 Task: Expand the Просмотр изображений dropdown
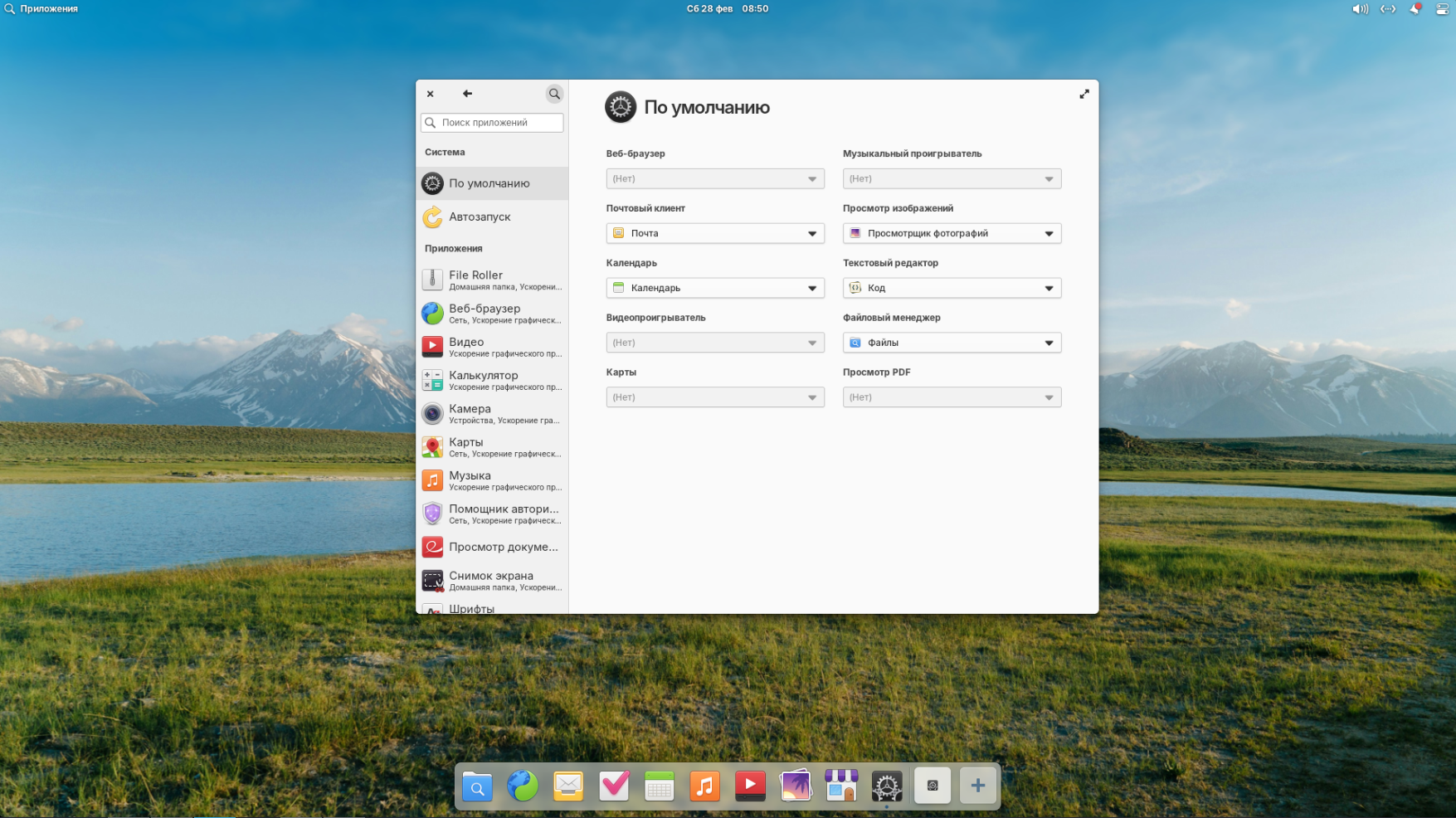[952, 233]
